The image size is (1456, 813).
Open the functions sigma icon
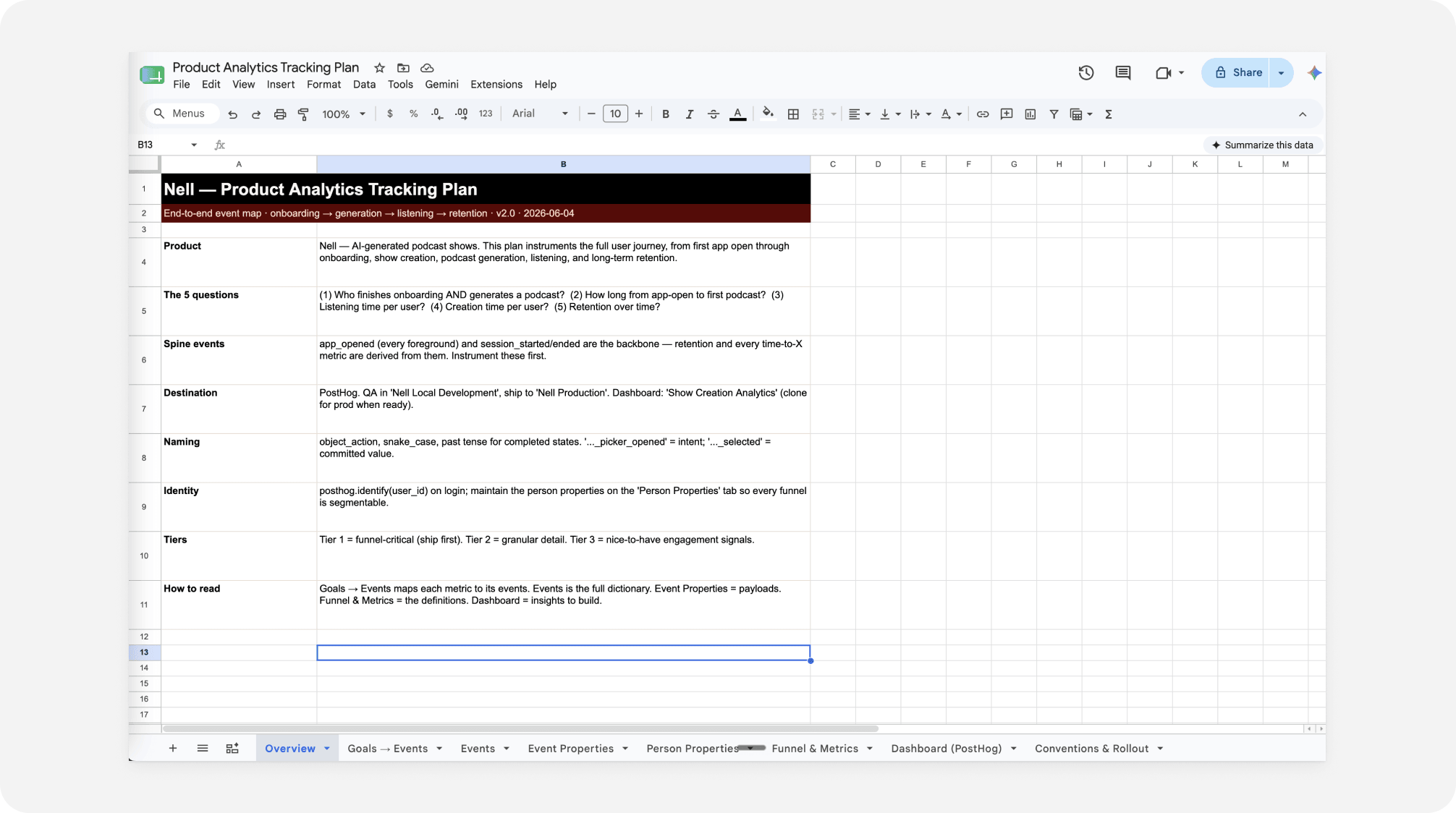(1109, 114)
